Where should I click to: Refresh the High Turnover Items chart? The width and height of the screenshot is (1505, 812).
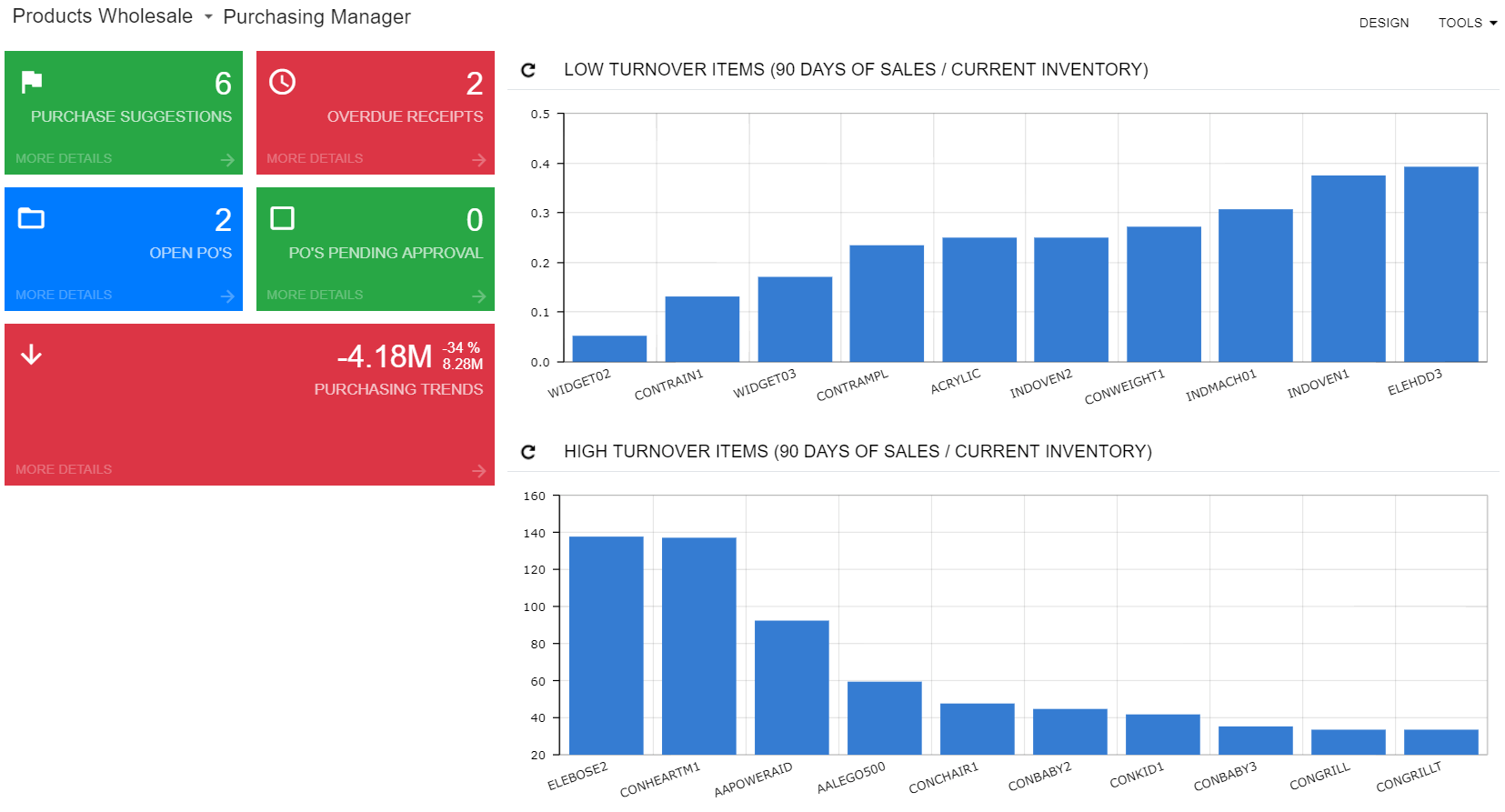(x=528, y=452)
